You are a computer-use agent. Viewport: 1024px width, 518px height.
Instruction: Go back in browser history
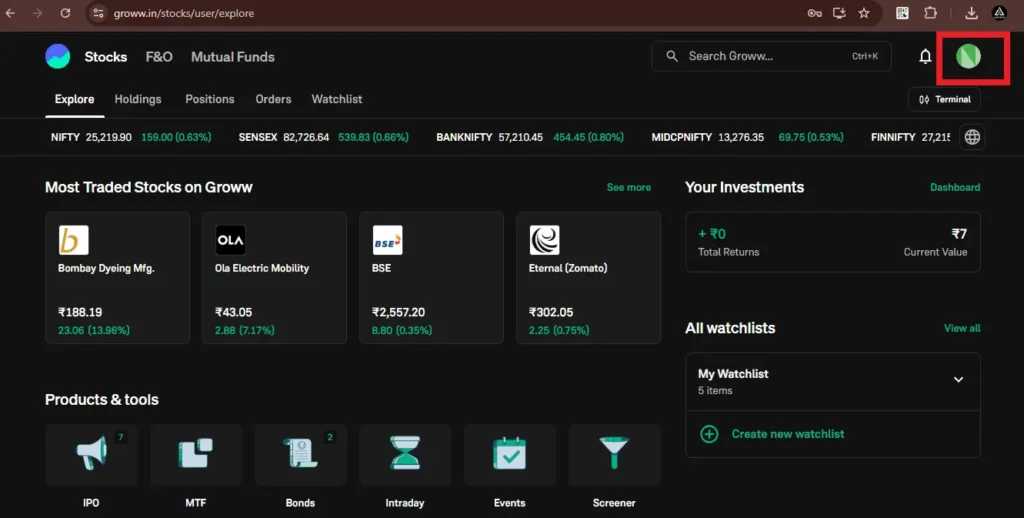[x=10, y=13]
